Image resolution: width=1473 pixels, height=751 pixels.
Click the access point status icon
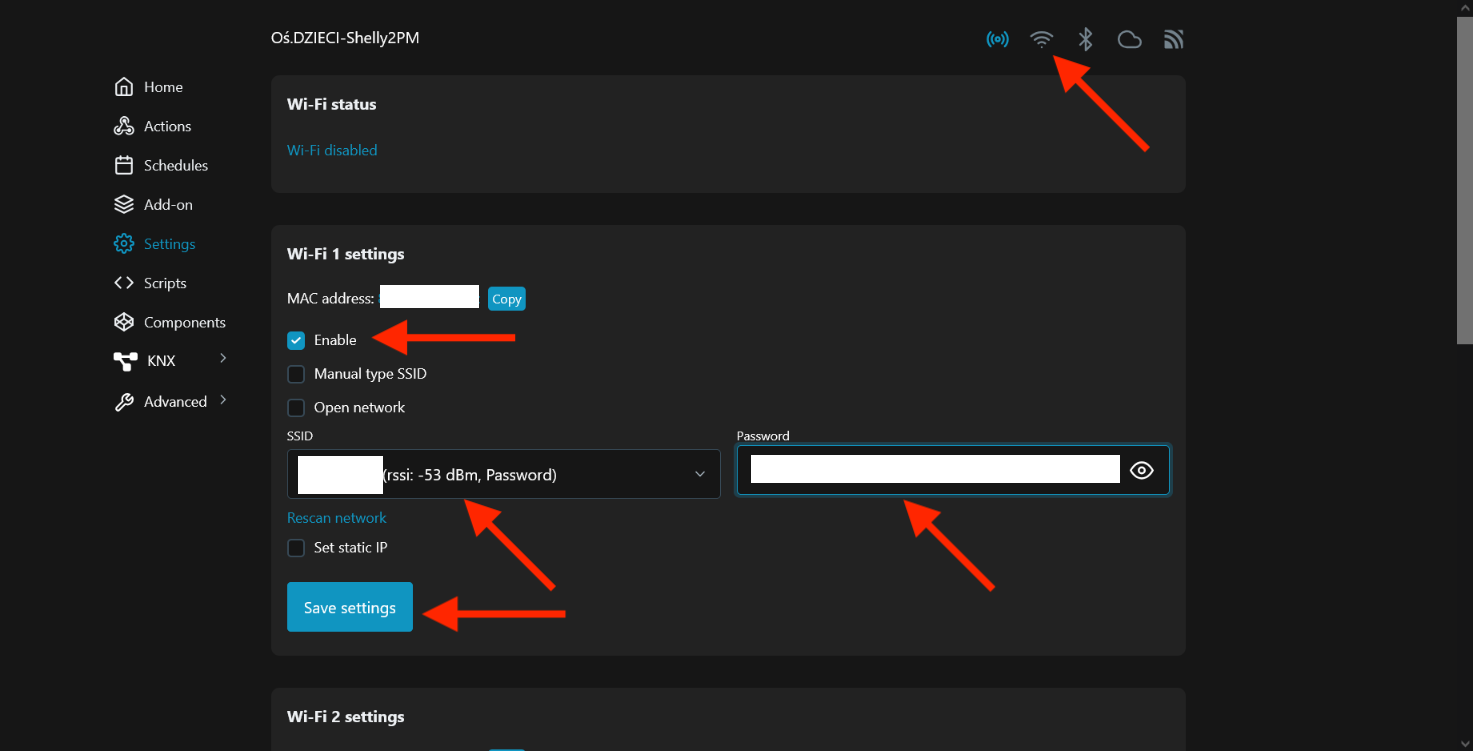pos(997,40)
